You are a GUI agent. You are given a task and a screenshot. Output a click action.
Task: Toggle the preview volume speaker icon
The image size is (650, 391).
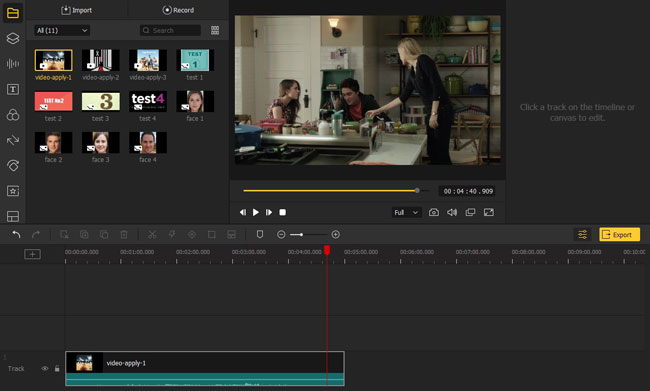[x=452, y=212]
